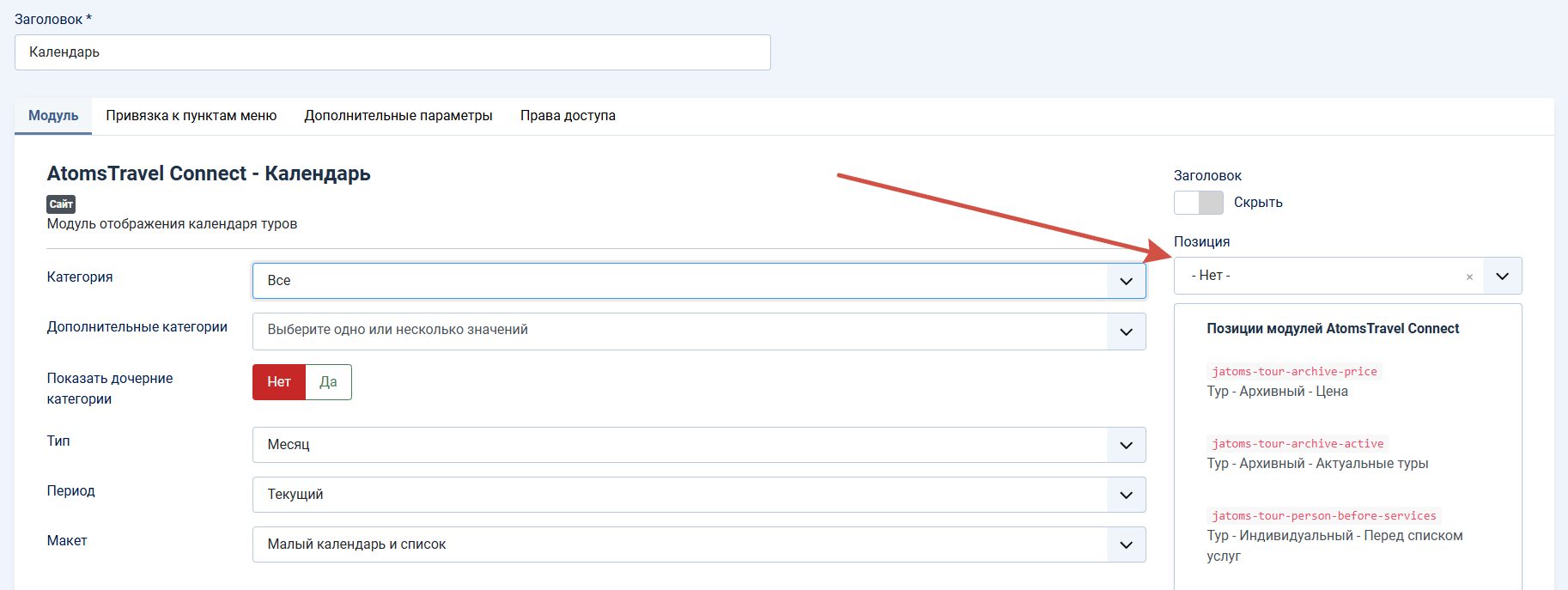Open the Позиция dropdown arrow
The height and width of the screenshot is (590, 1568).
click(x=1502, y=277)
